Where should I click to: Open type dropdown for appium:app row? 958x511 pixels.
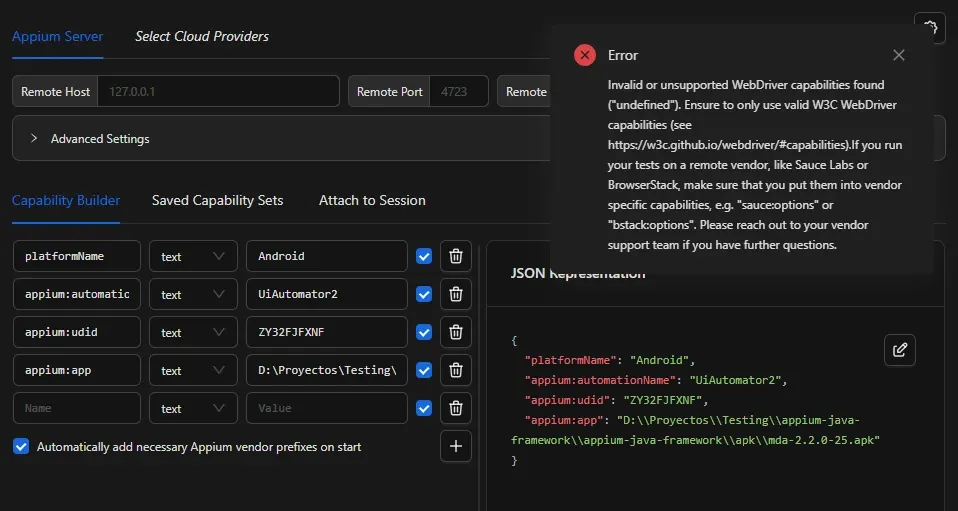pyautogui.click(x=193, y=370)
